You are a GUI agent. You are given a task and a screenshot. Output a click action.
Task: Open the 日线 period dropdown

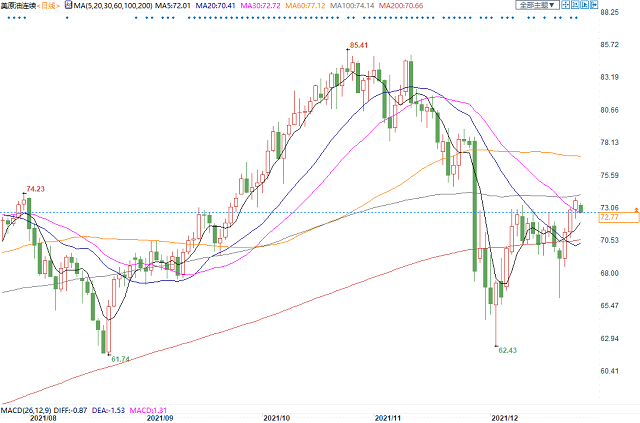[51, 6]
